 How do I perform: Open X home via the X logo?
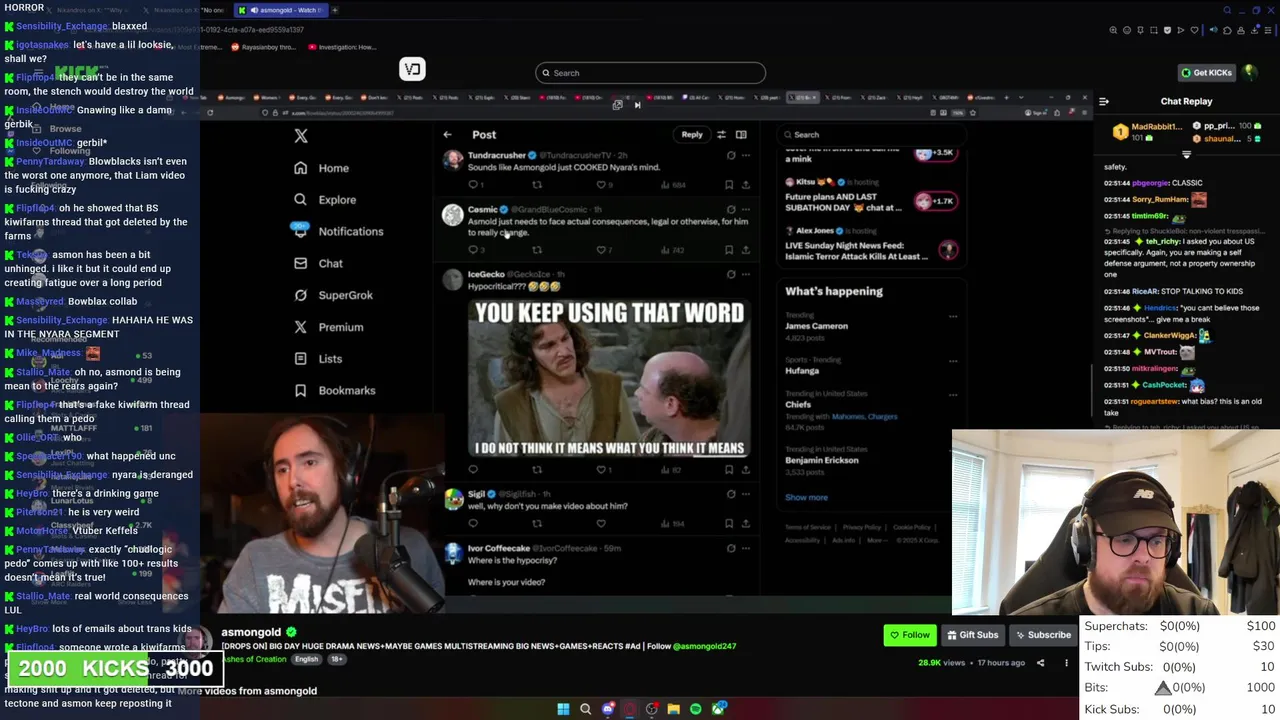click(301, 136)
